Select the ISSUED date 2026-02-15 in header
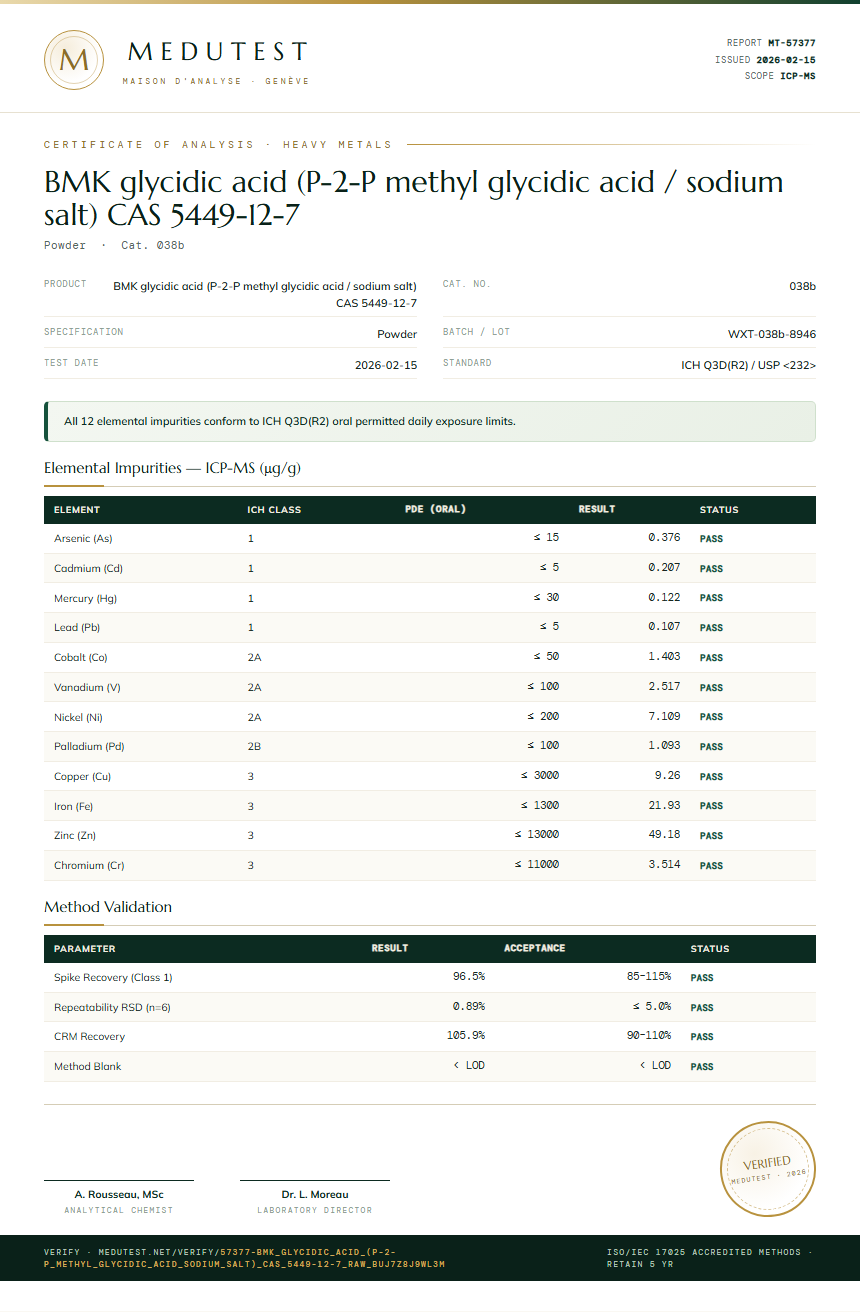The width and height of the screenshot is (860, 1312). [x=786, y=60]
